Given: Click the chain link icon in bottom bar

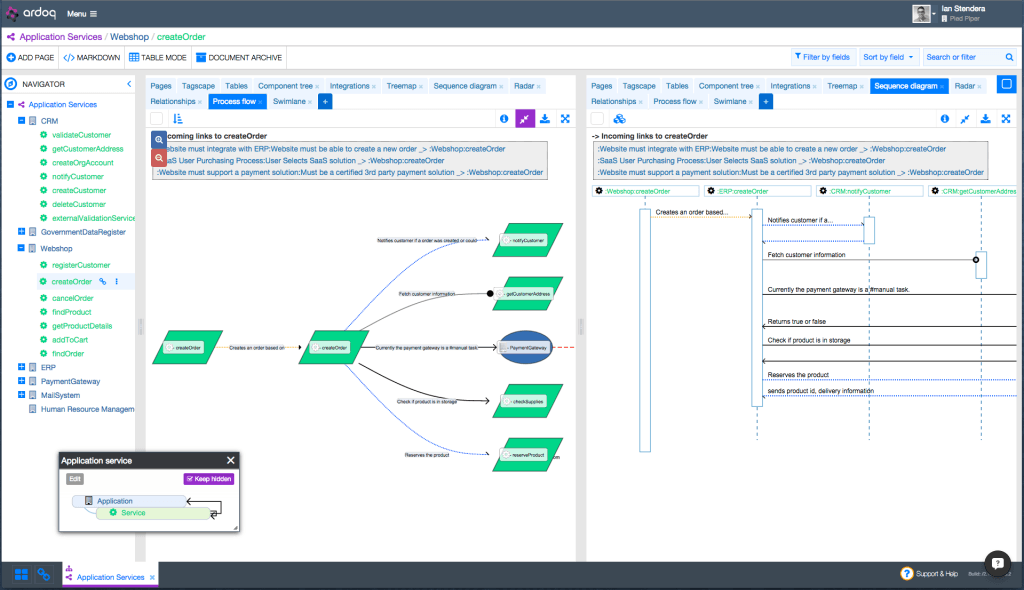Looking at the screenshot, I should click(x=44, y=575).
